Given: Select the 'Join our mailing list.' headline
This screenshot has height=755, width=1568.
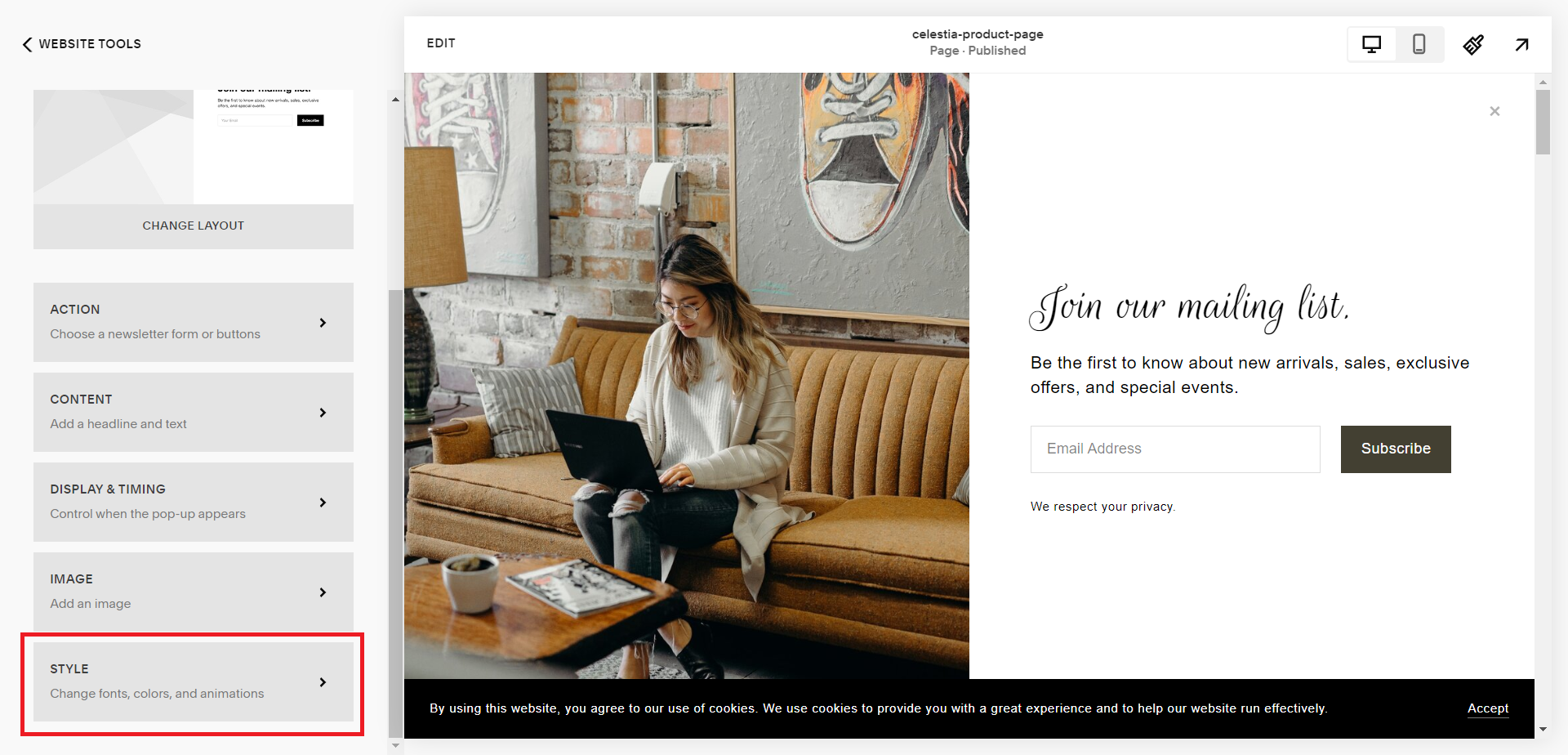Looking at the screenshot, I should point(1189,308).
